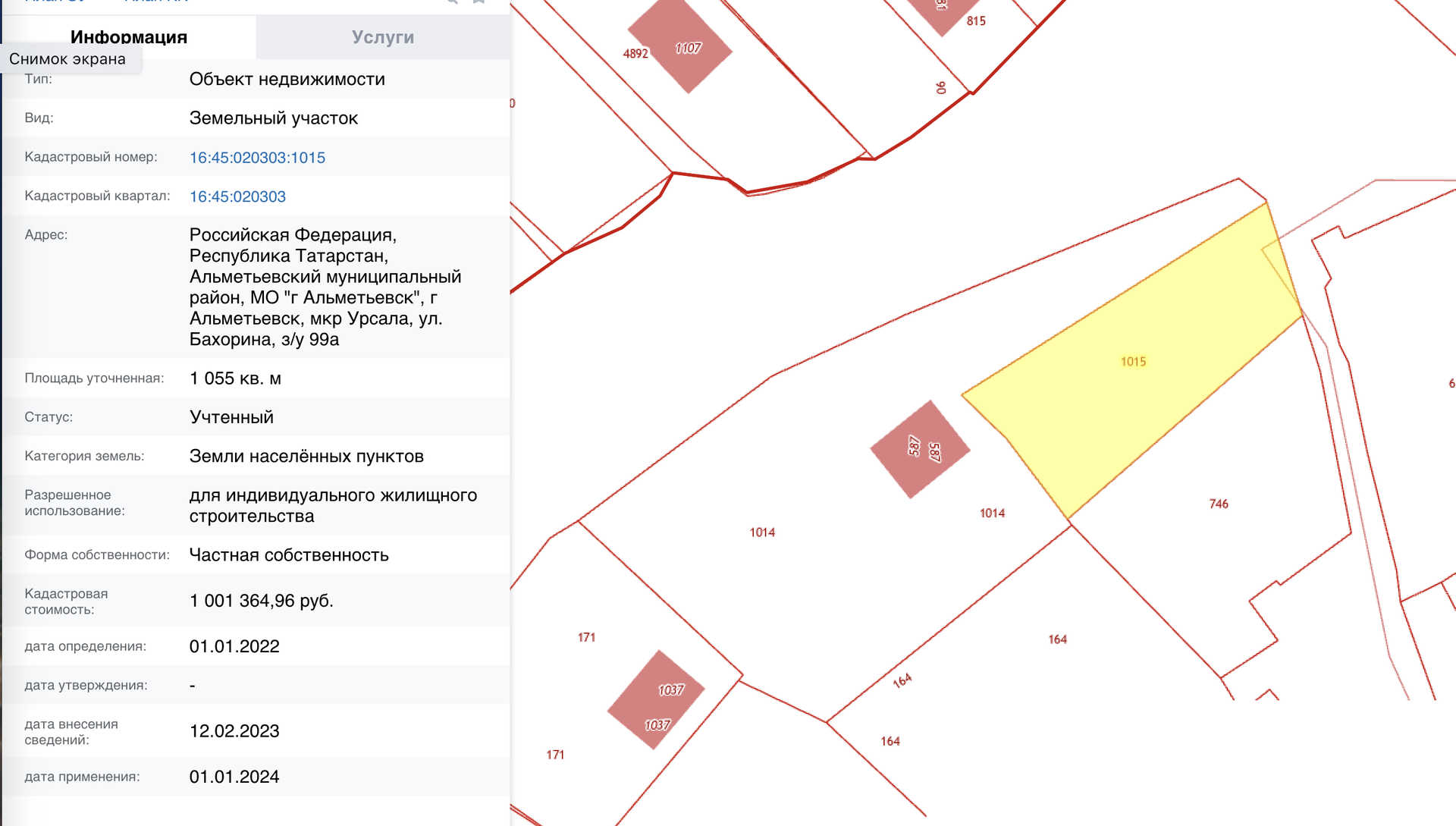Image resolution: width=1456 pixels, height=826 pixels.
Task: Click the Земли населённых пунктов category value
Action: point(306,457)
